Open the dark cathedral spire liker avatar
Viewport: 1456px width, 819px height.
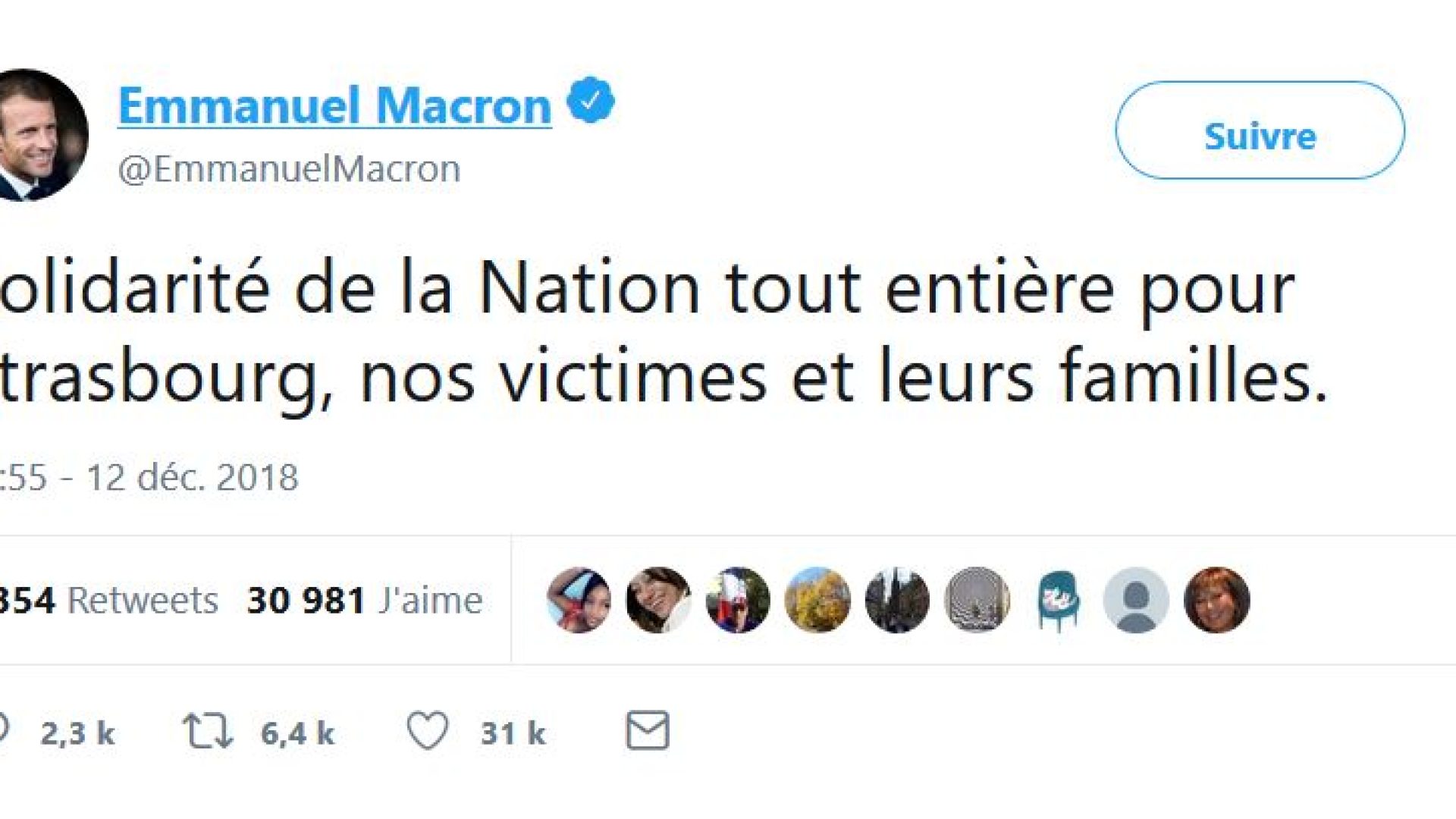(897, 600)
